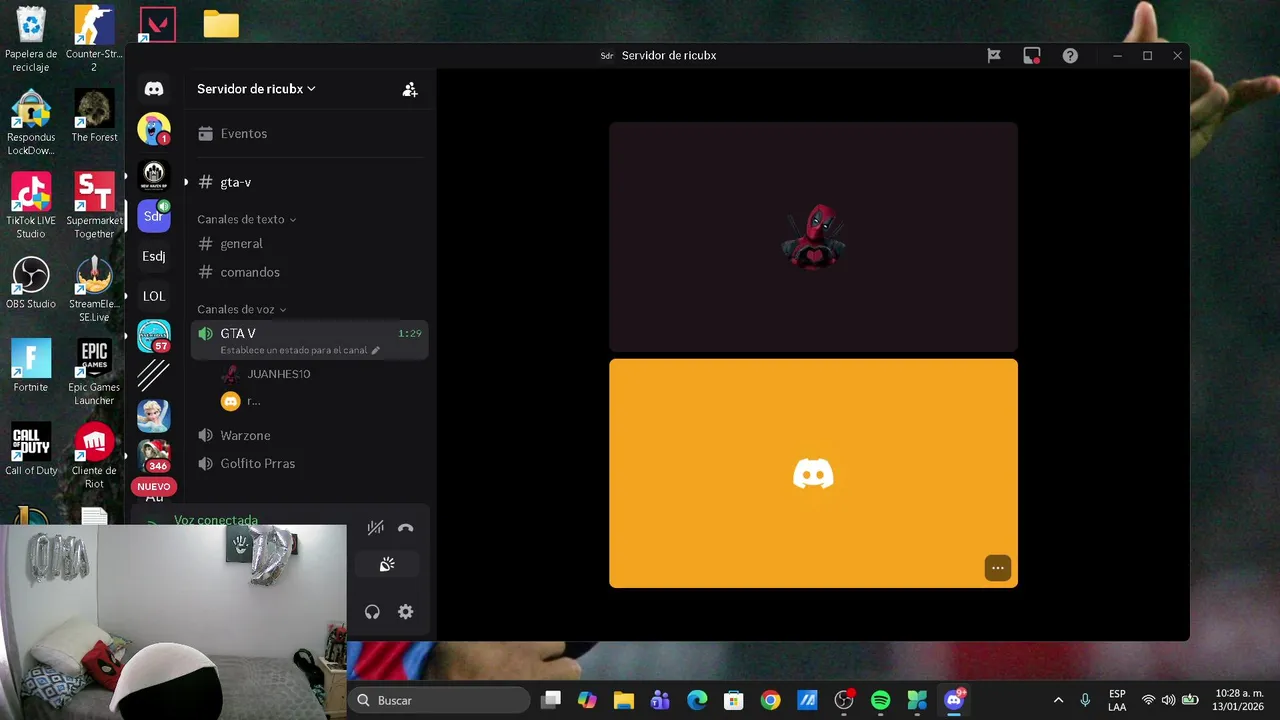The height and width of the screenshot is (720, 1280).
Task: Set a channel status via Establece un estado
Action: 300,350
